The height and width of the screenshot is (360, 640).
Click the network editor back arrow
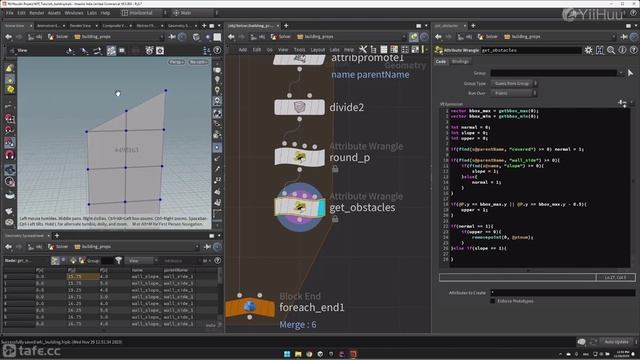click(x=231, y=37)
